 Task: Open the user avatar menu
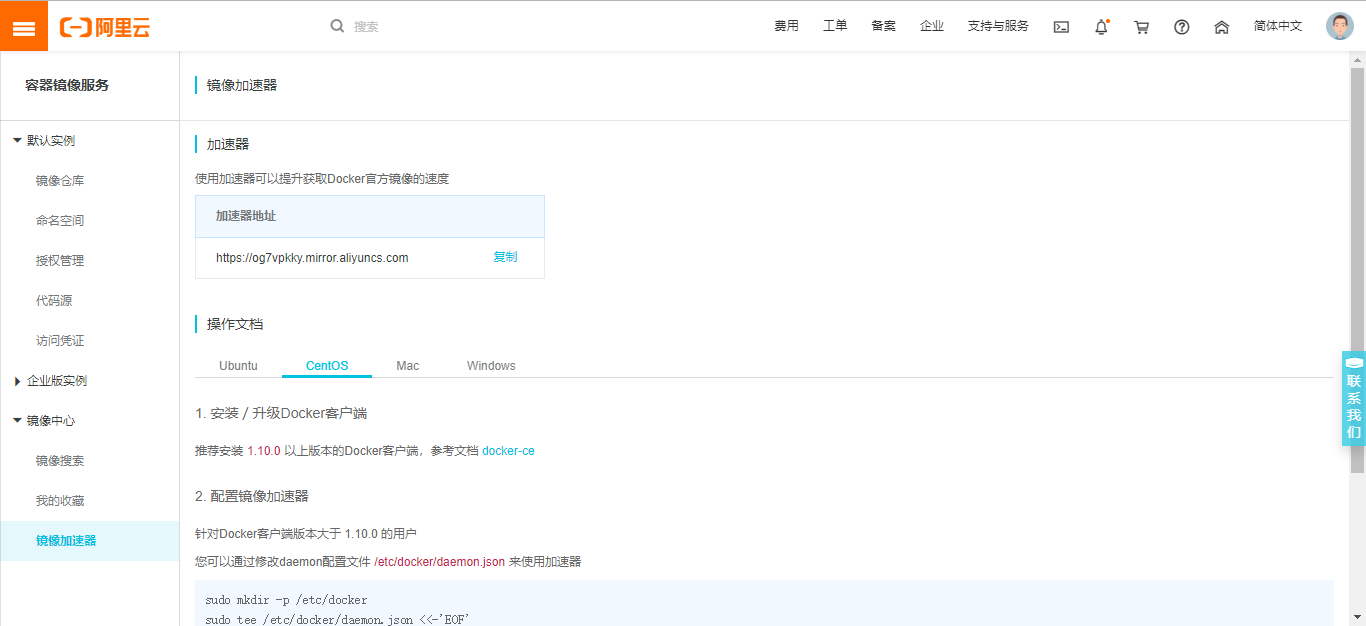point(1339,26)
